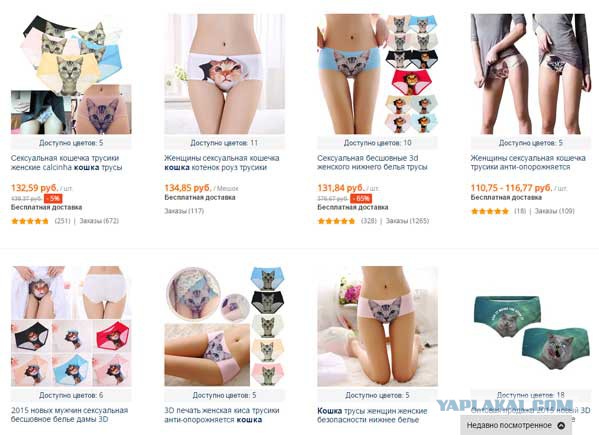Click the product thumbnail priced 131,84 руб.
This screenshot has width=599, height=435.
tap(378, 74)
